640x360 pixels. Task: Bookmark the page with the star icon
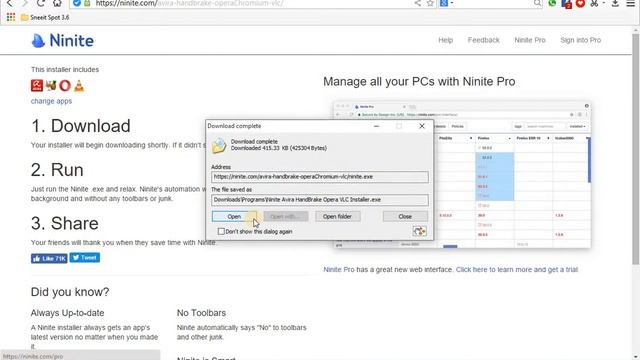click(430, 3)
